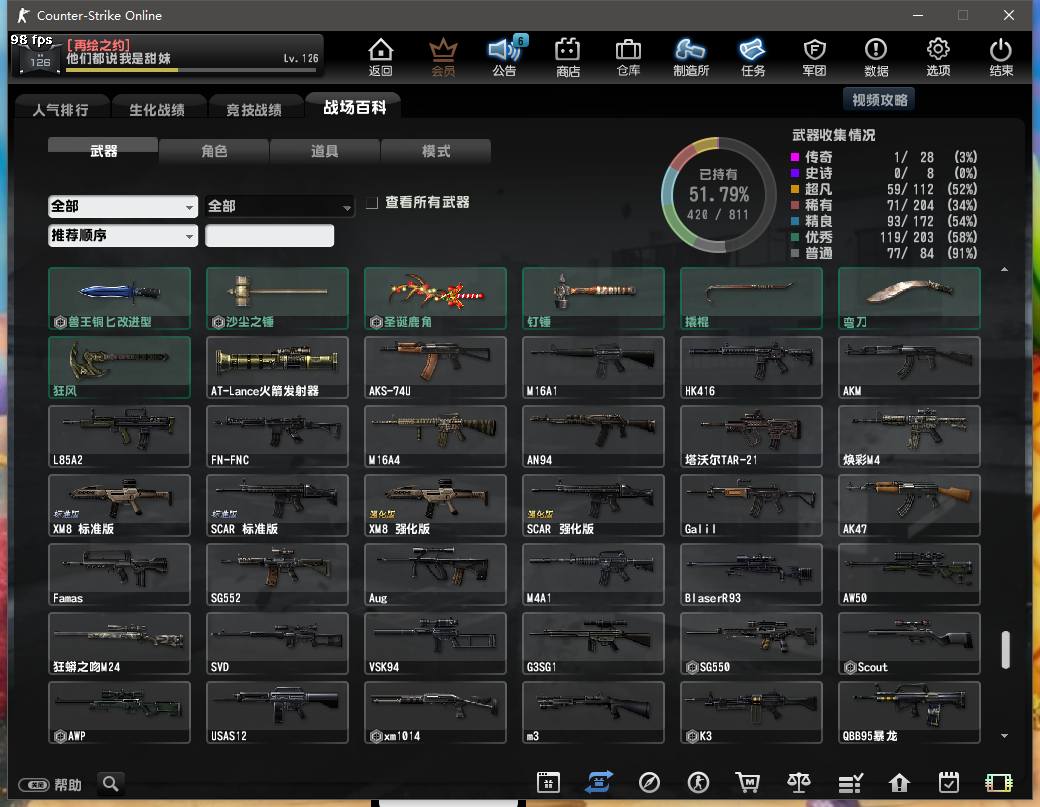The width and height of the screenshot is (1040, 807).
Task: Select the XM8 强化版 weapon card
Action: 435,505
